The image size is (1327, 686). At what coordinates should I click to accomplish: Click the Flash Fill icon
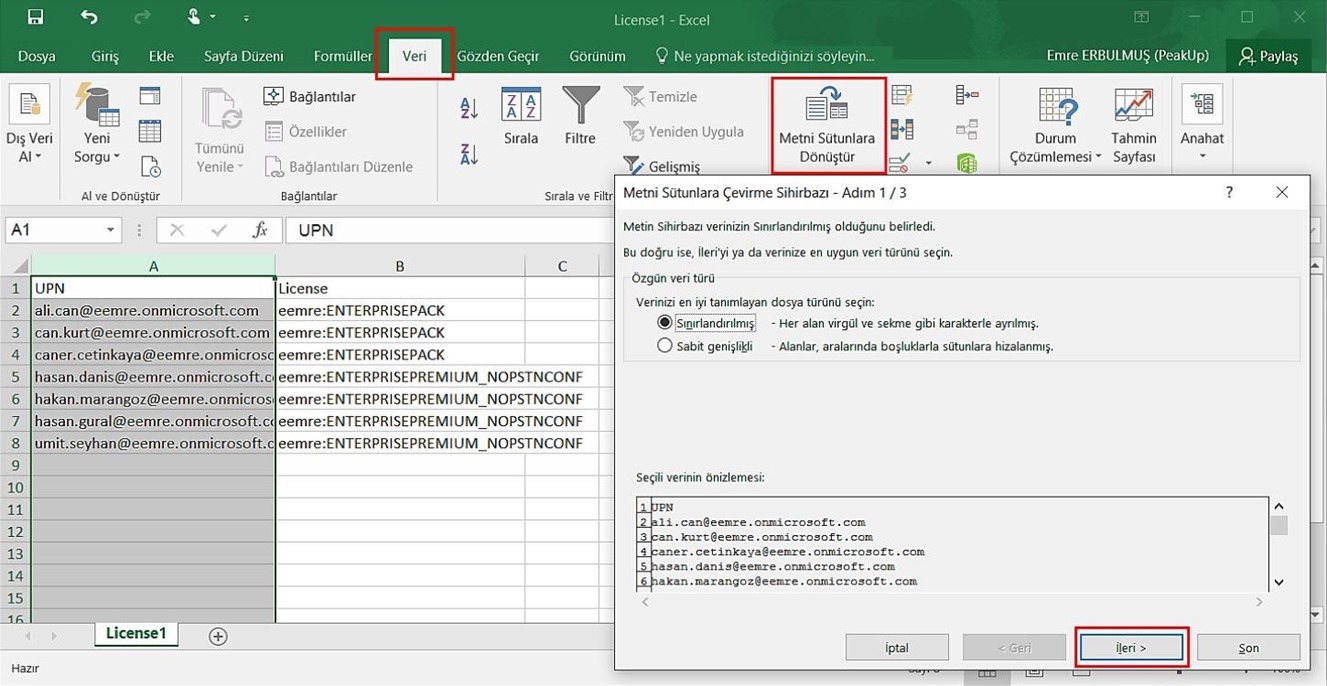coord(902,96)
